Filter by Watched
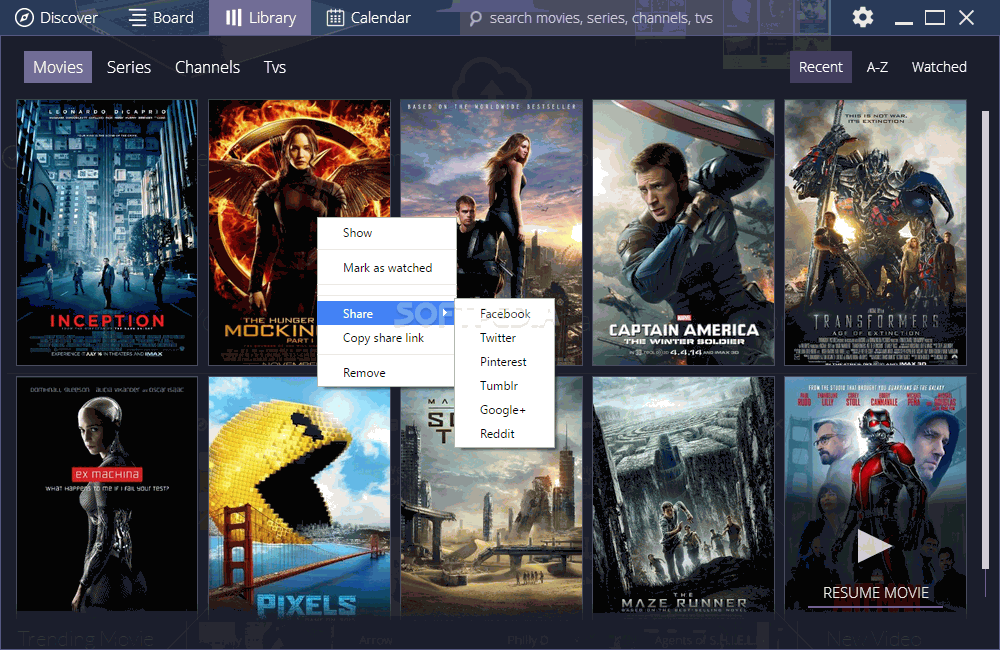1000x650 pixels. coord(939,67)
